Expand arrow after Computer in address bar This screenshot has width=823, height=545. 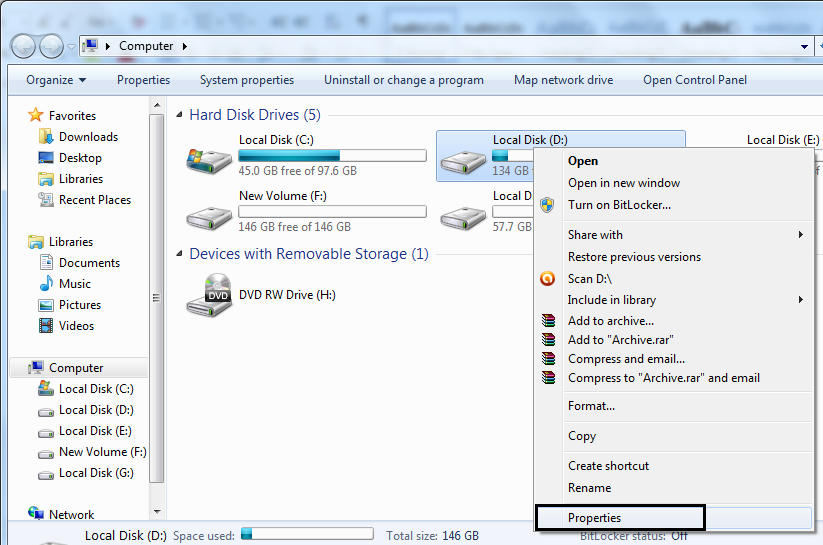coord(185,46)
